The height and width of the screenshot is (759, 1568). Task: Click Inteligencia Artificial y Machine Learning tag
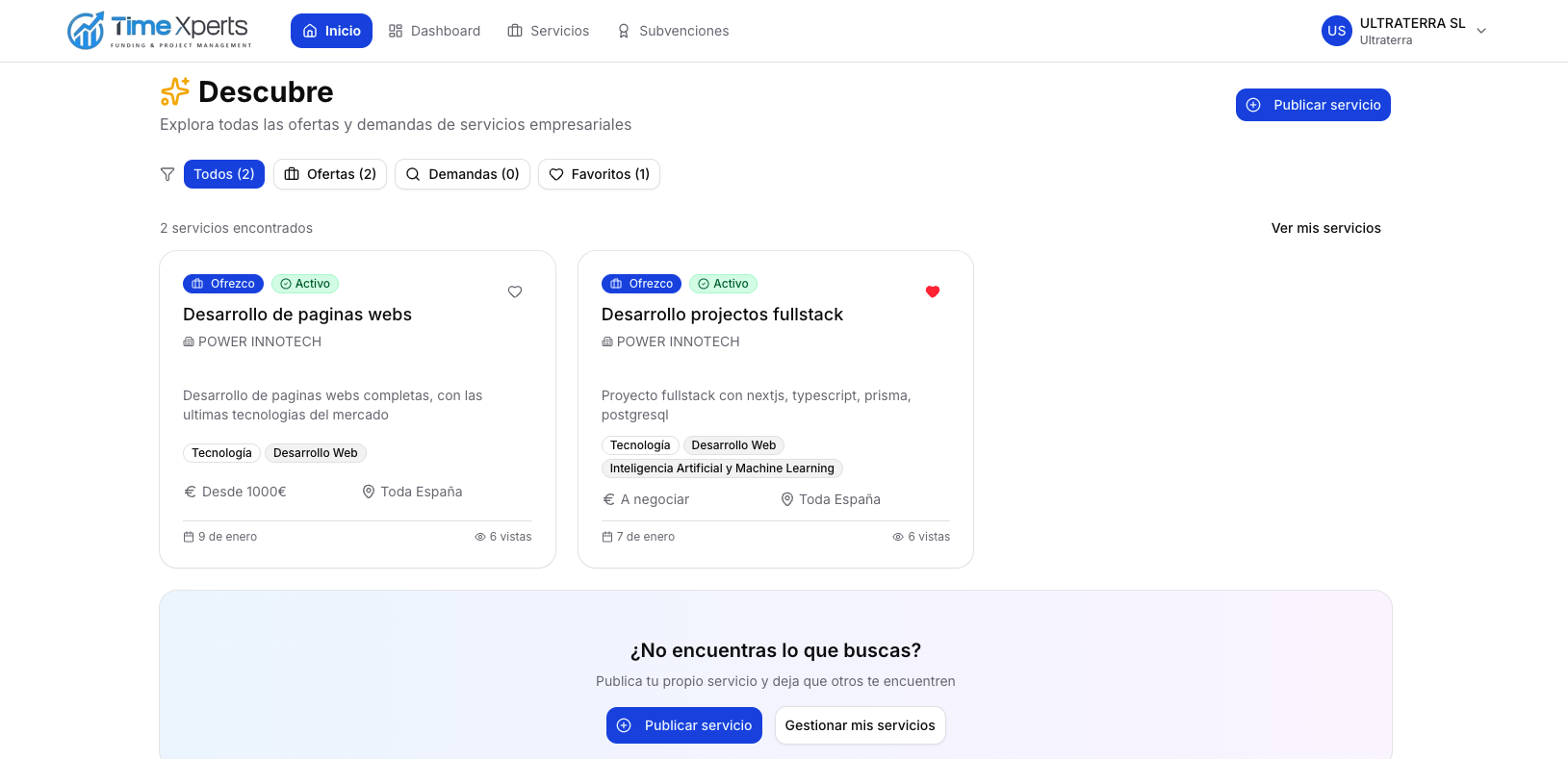click(x=722, y=468)
